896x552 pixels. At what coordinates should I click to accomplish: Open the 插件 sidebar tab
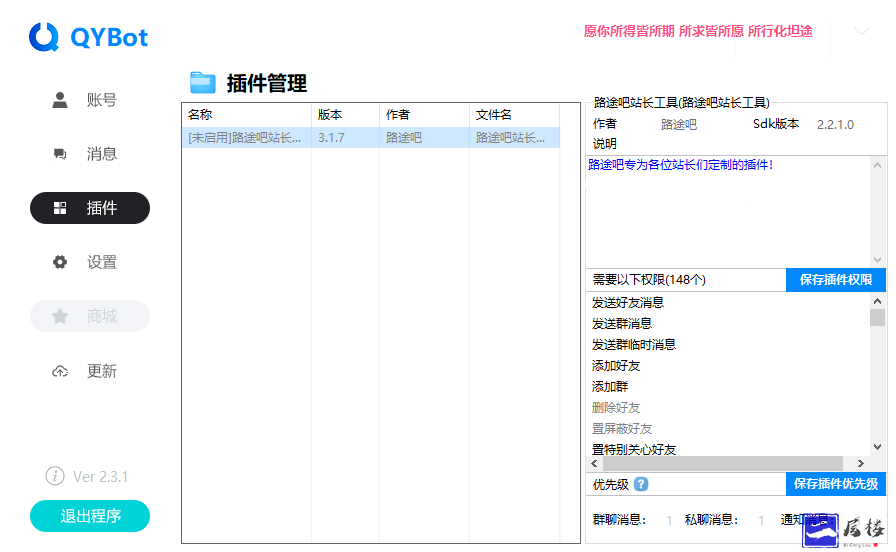coord(90,208)
